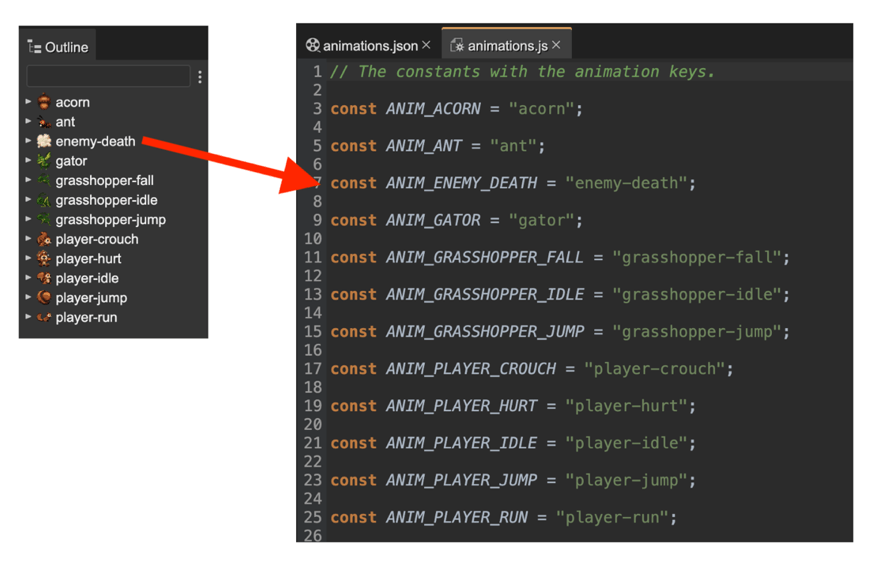Open the Outline panel three-dot menu
The width and height of the screenshot is (873, 562).
[200, 76]
